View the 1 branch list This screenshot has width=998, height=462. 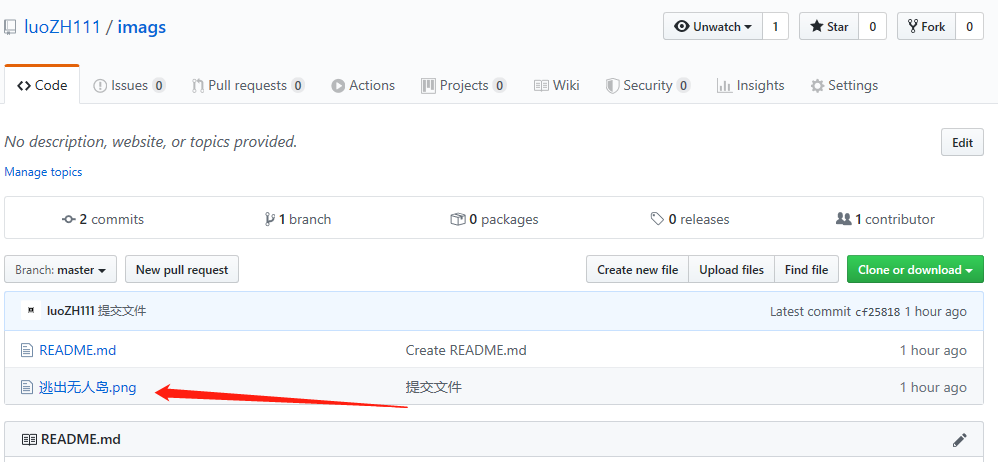tap(297, 220)
